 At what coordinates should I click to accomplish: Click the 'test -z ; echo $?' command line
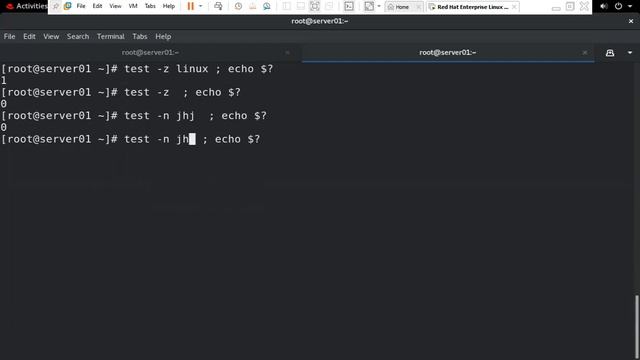click(121, 92)
